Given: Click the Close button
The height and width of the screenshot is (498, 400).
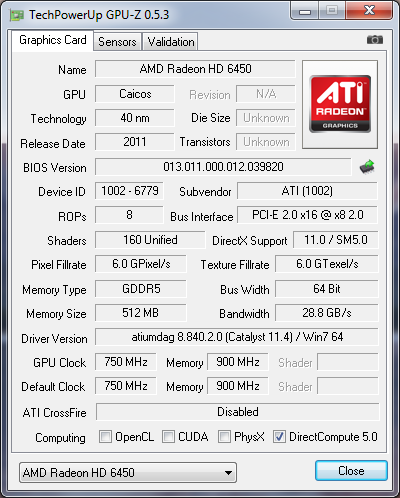Looking at the screenshot, I should 351,471.
